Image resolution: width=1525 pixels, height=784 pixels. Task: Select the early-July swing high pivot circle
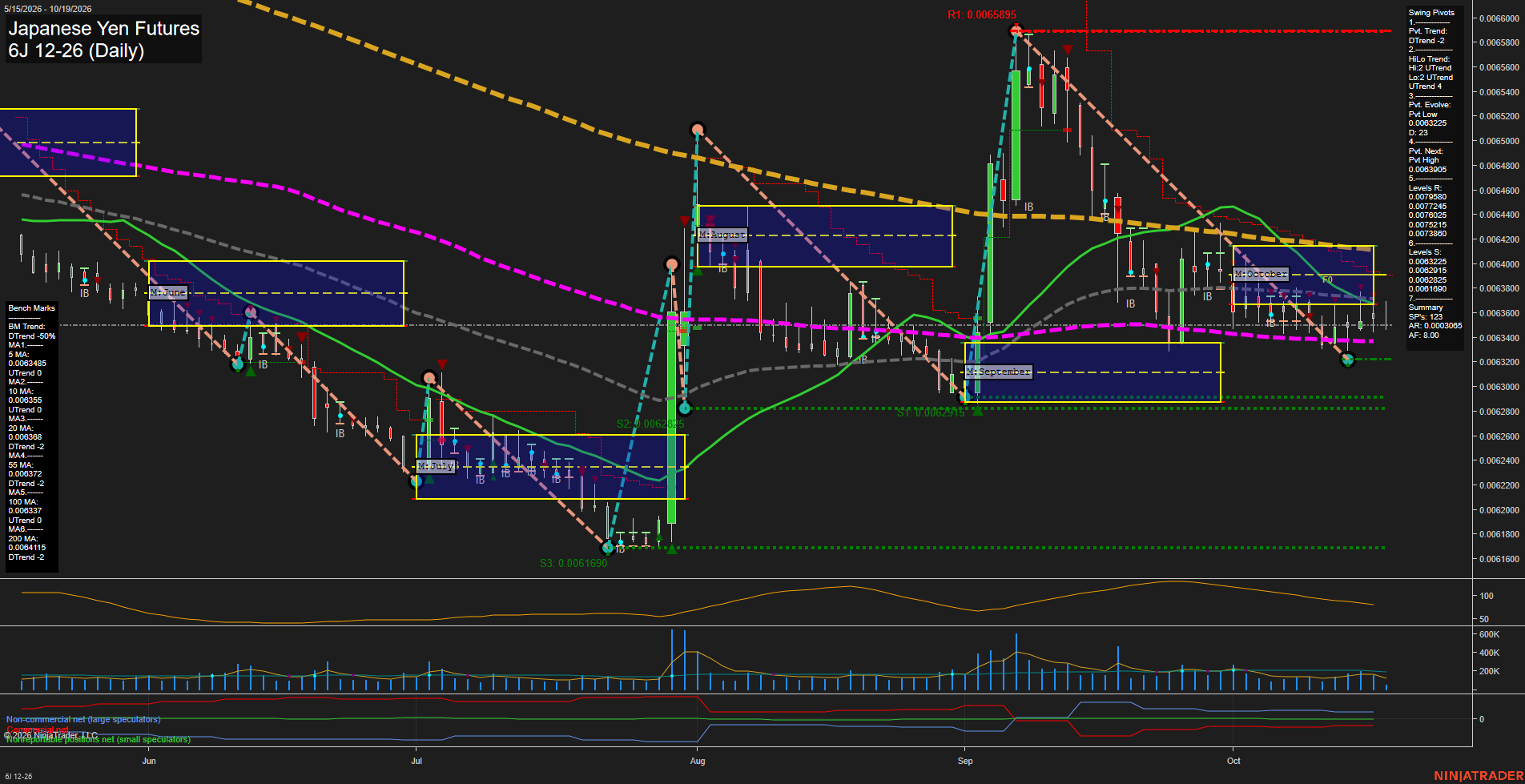(x=429, y=377)
